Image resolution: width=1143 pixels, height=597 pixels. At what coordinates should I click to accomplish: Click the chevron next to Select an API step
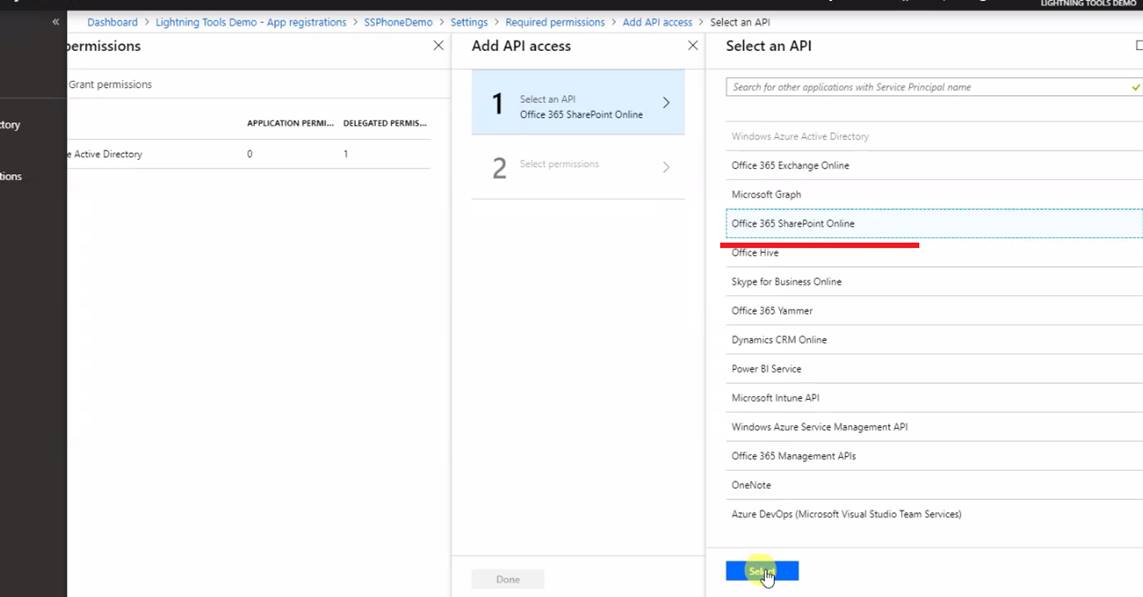coord(666,103)
